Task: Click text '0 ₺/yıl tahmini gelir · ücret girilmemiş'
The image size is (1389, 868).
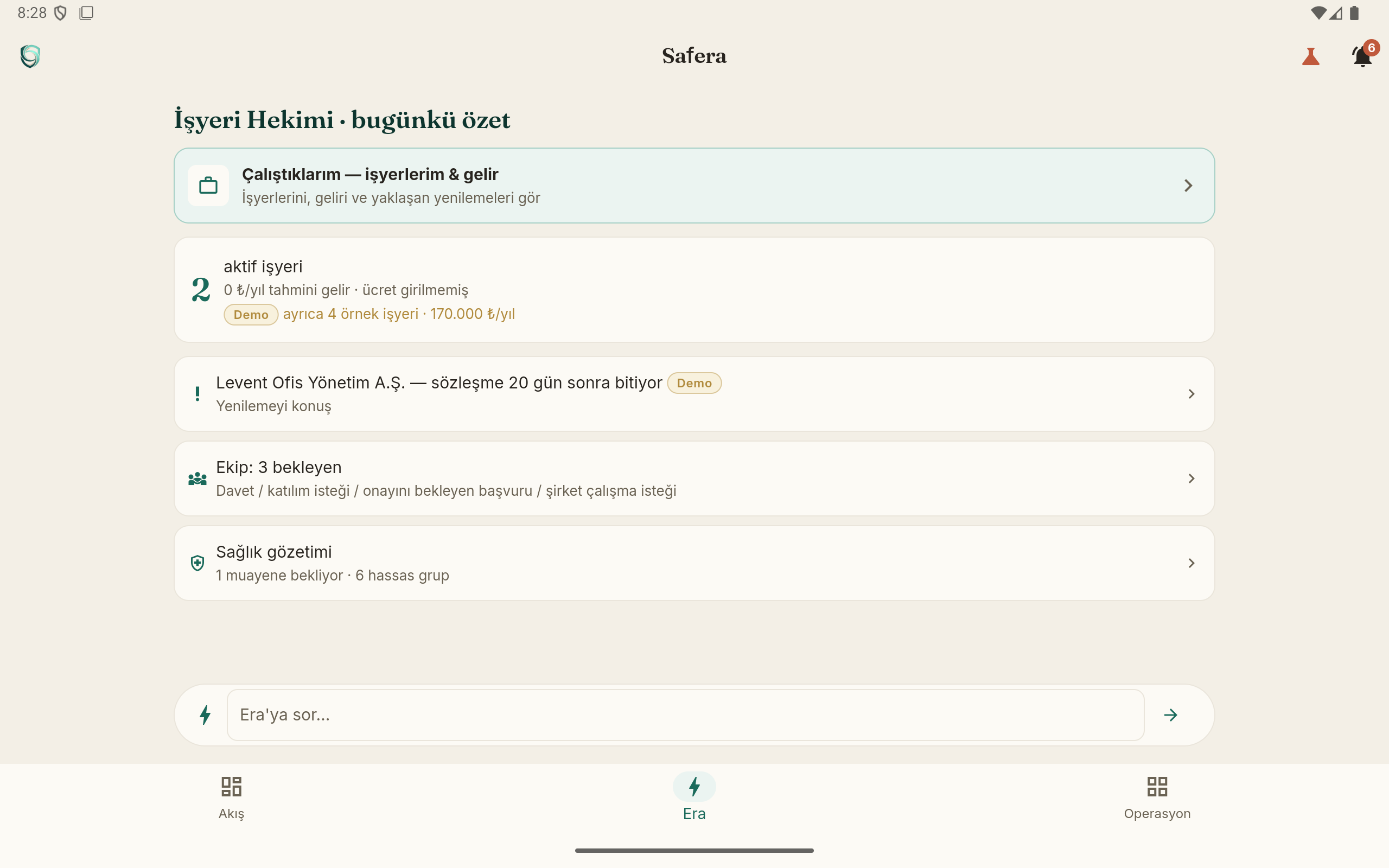Action: pyautogui.click(x=346, y=290)
